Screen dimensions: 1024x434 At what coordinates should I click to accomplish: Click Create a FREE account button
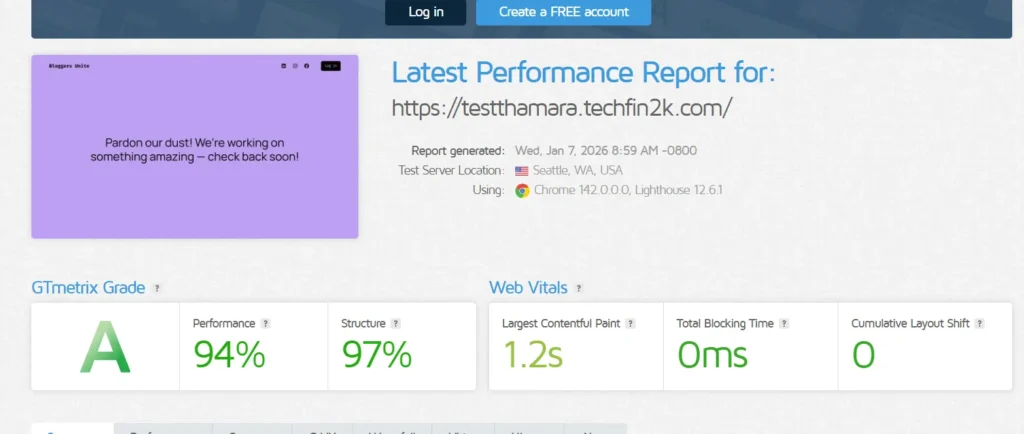coord(564,12)
